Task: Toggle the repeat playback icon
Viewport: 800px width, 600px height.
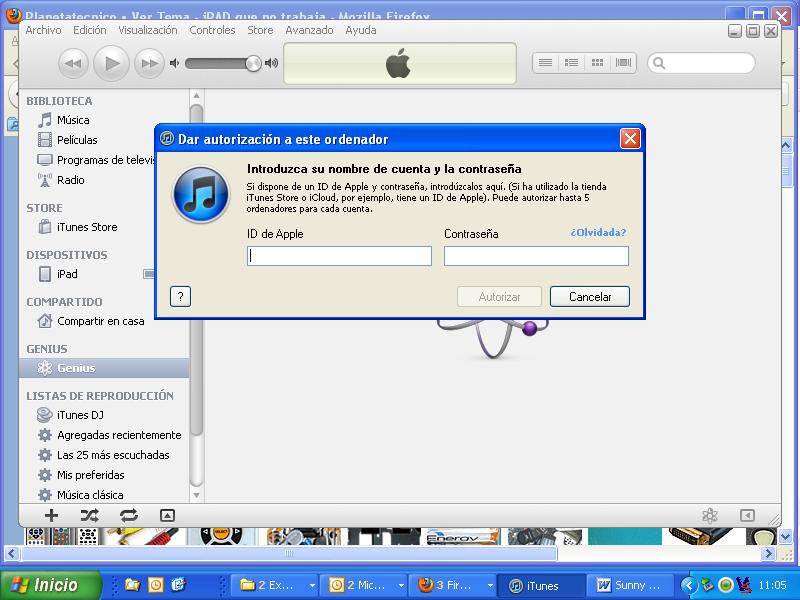Action: (128, 515)
